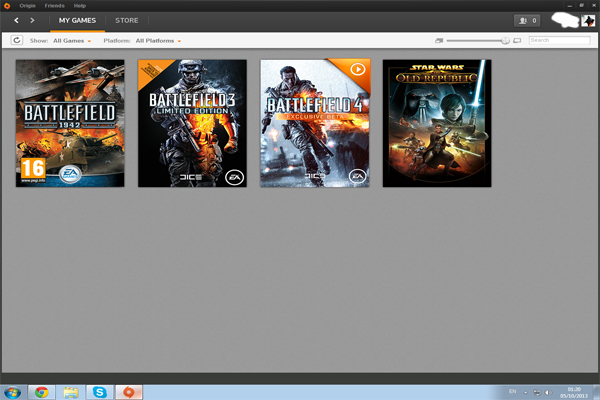Click the network icon in the system tray

(537, 392)
